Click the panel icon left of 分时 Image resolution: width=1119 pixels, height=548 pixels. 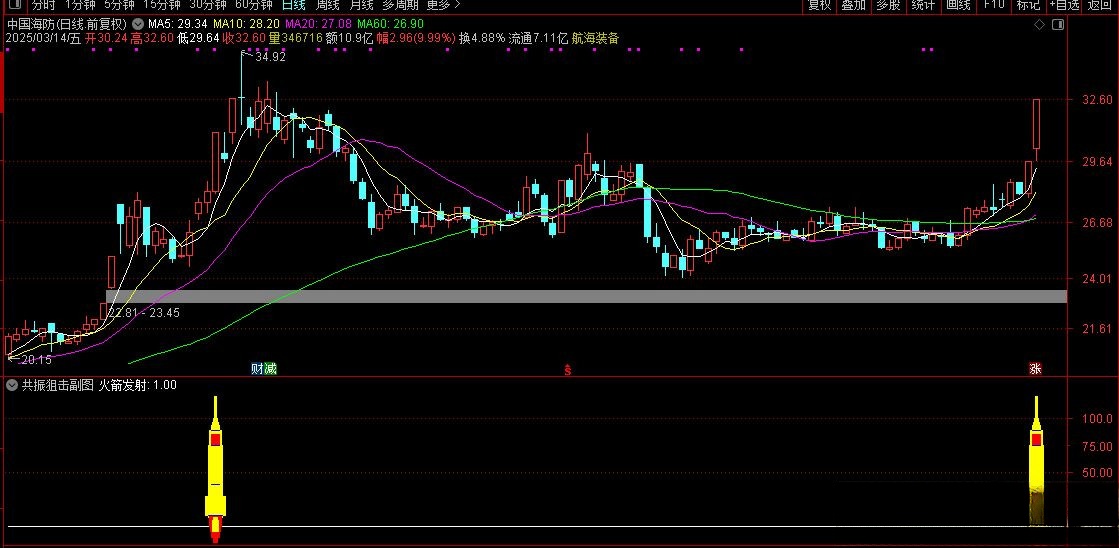[13, 5]
